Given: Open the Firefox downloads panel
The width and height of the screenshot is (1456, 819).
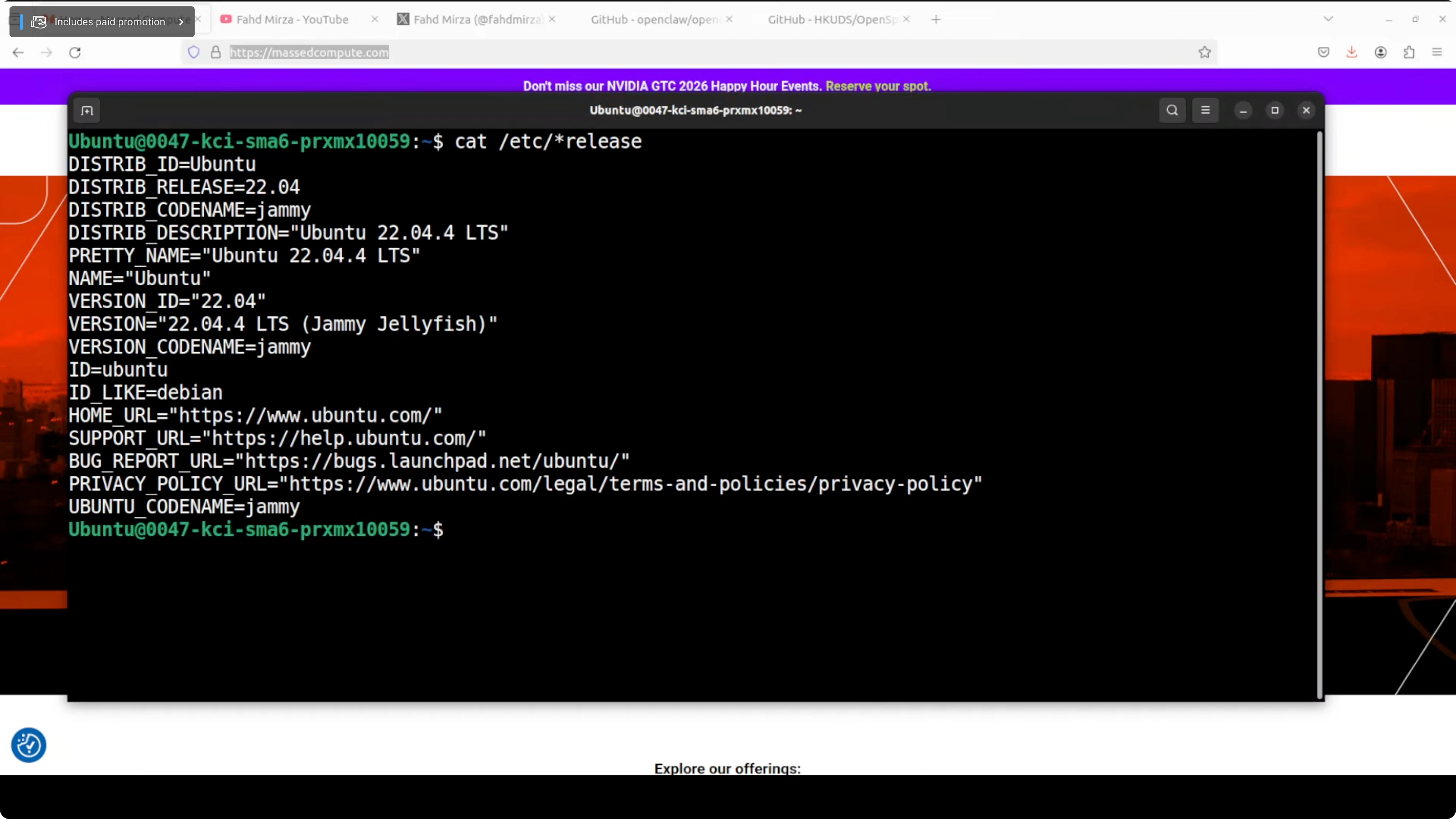Looking at the screenshot, I should 1352,53.
